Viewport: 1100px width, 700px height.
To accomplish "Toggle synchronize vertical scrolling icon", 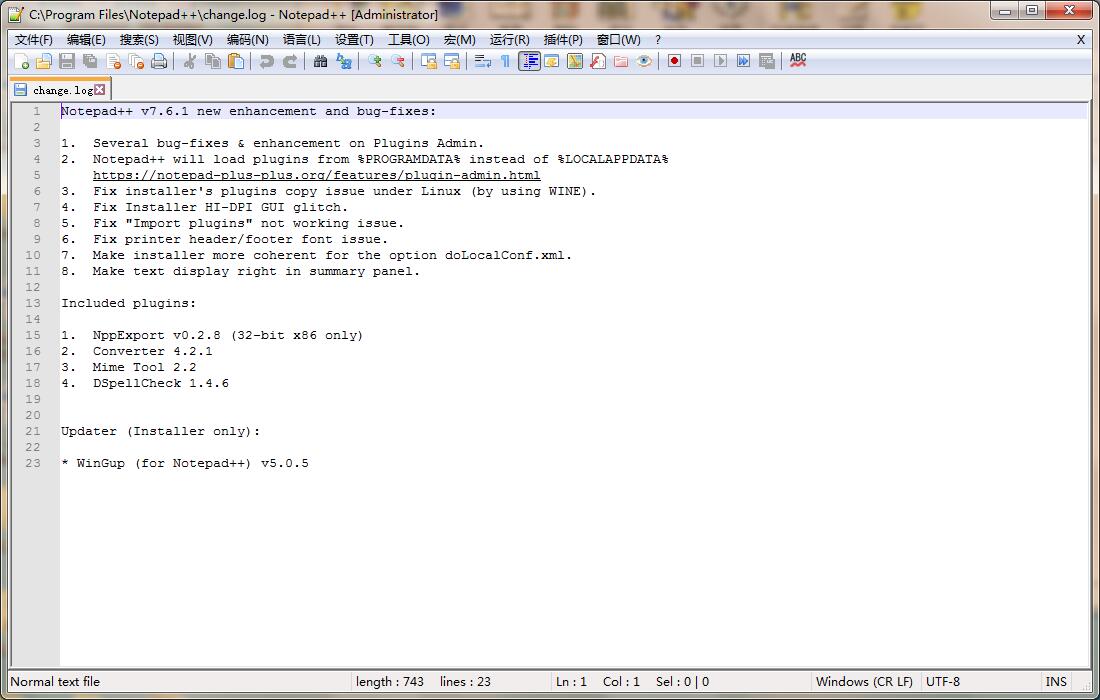I will [x=429, y=62].
